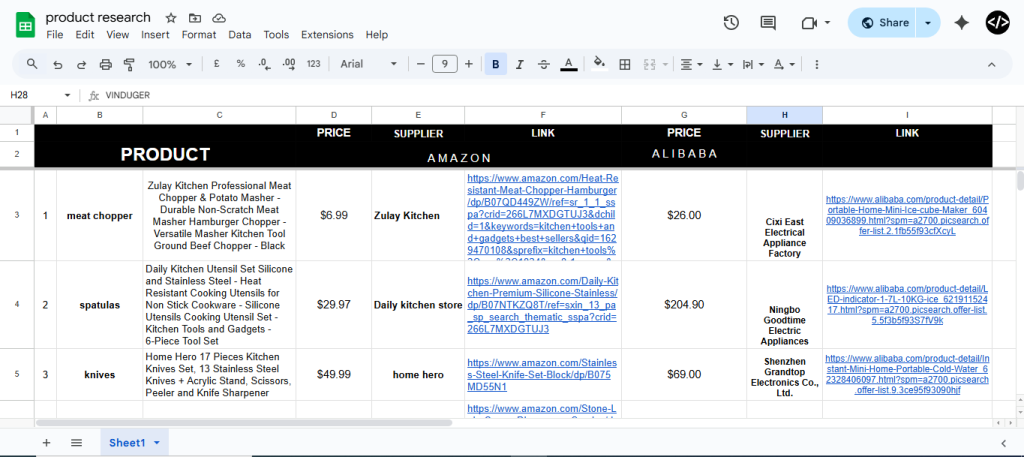This screenshot has height=457, width=1024.
Task: Open the Data menu
Action: pyautogui.click(x=240, y=35)
